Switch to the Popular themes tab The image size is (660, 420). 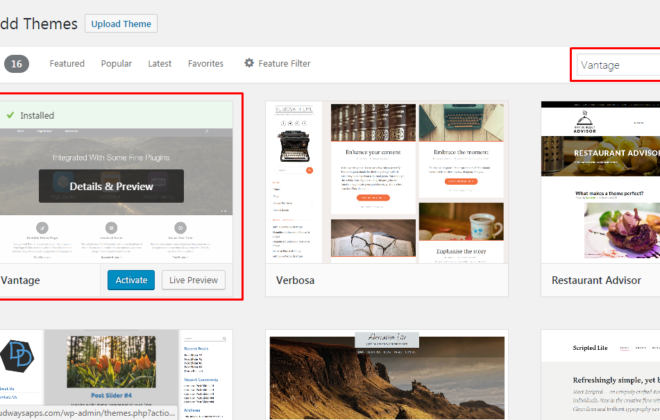pyautogui.click(x=116, y=64)
